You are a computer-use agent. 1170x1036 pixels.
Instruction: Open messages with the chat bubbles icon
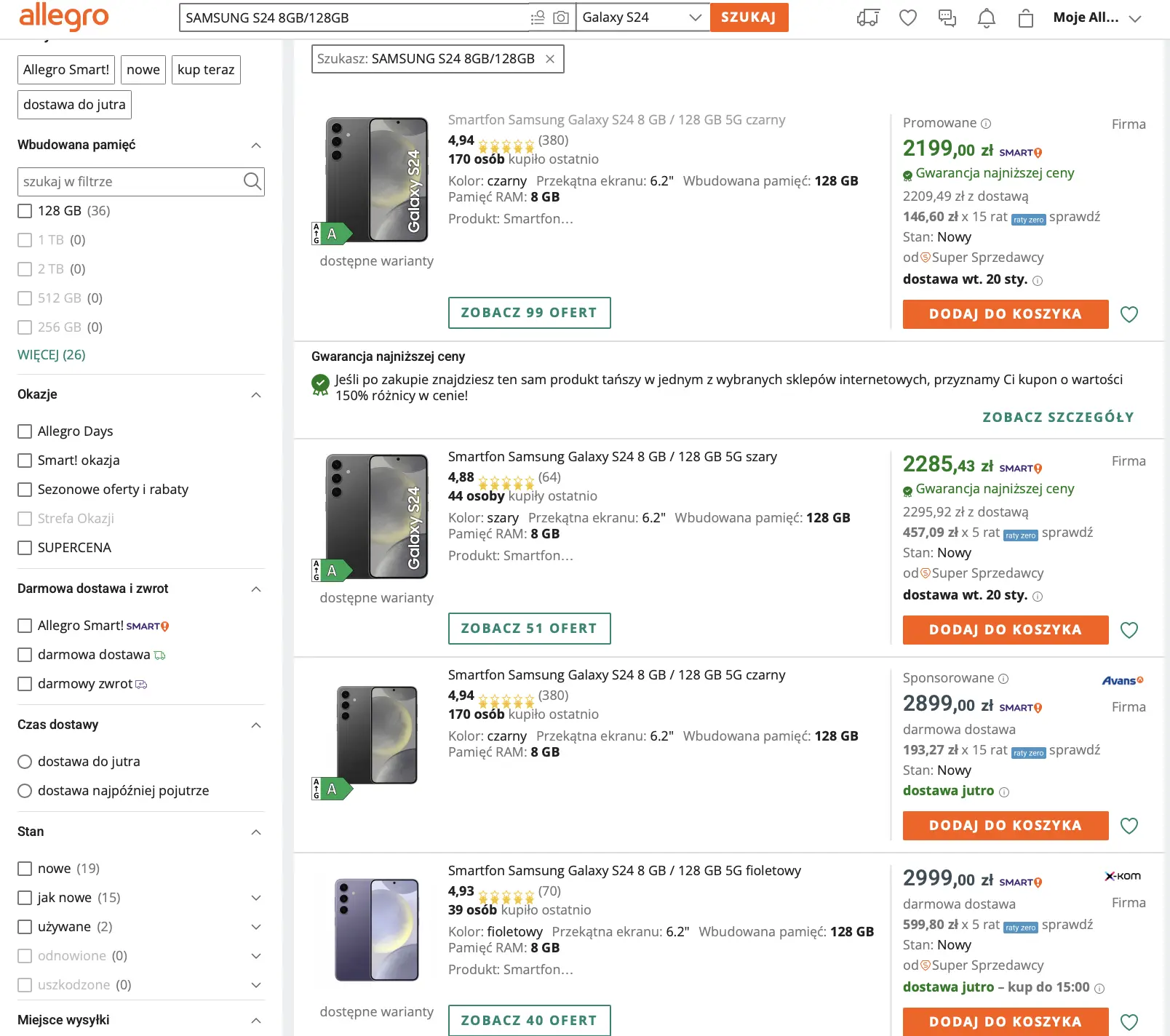947,18
